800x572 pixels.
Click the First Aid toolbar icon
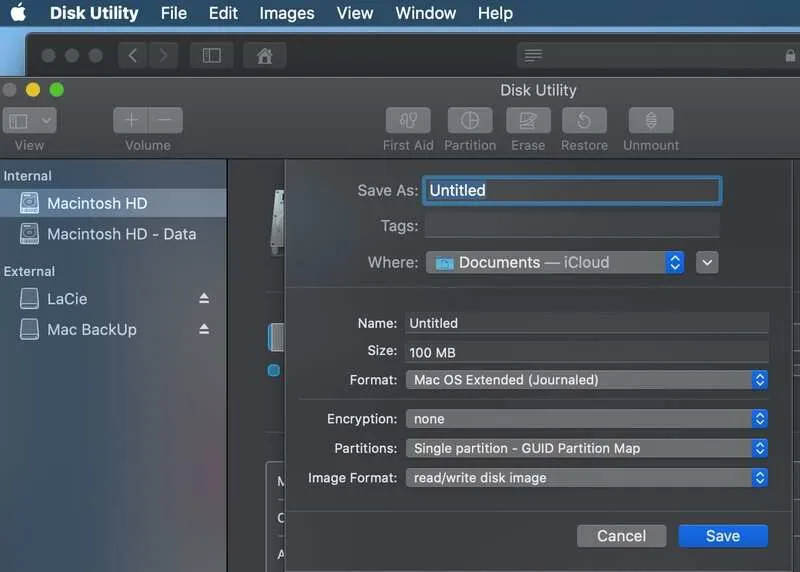coord(408,120)
